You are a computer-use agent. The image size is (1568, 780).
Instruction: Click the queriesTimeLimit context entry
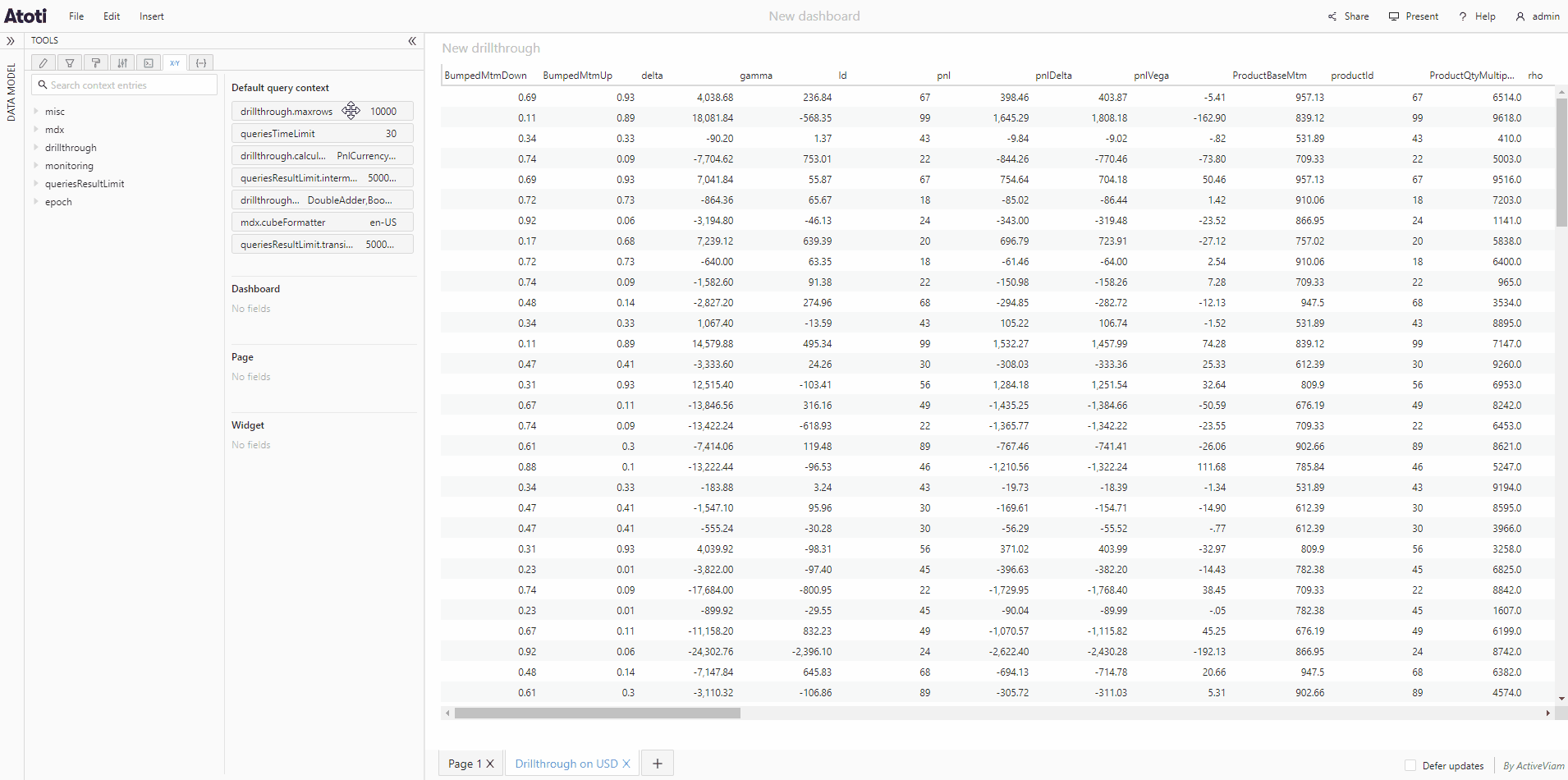(x=323, y=134)
